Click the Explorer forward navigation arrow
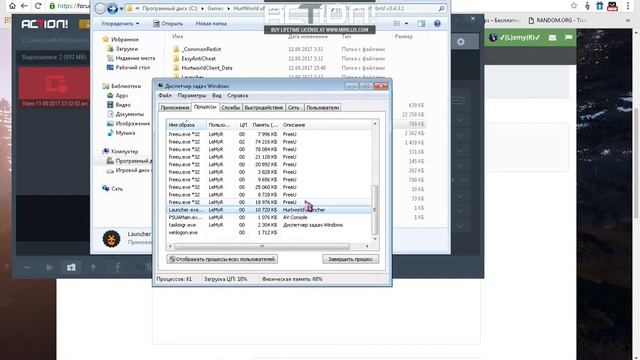This screenshot has width=640, height=360. point(112,8)
